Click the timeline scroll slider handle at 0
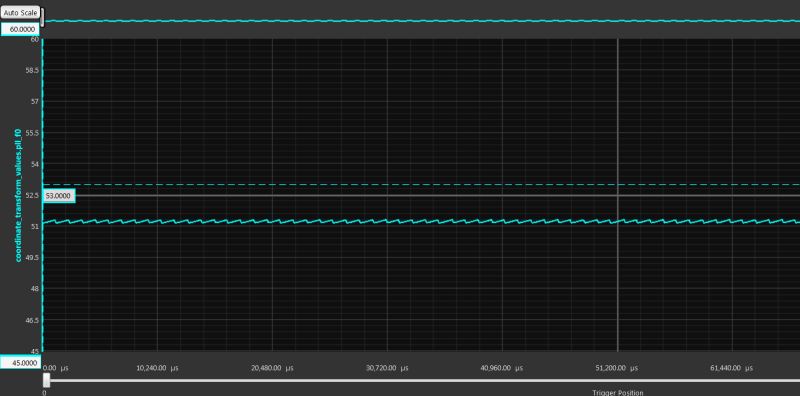The height and width of the screenshot is (396, 800). [46, 381]
